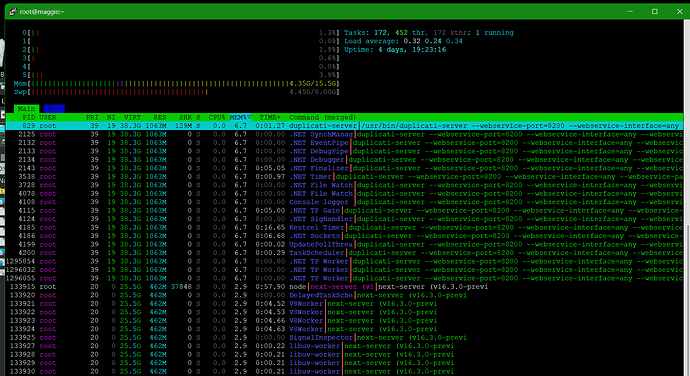This screenshot has height=376, width=690.
Task: Click the Tasks: 172, 452 thr line
Action: pyautogui.click(x=429, y=33)
